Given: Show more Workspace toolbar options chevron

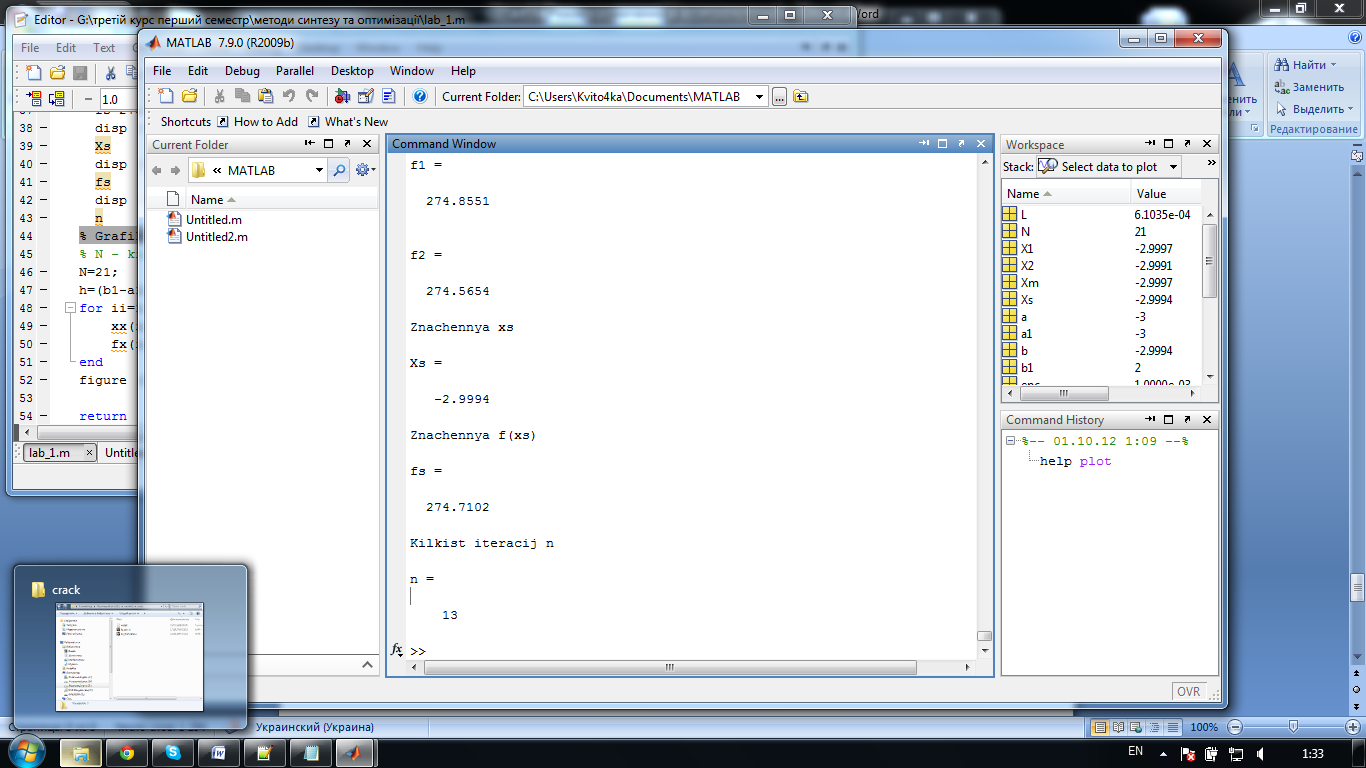Looking at the screenshot, I should (1211, 163).
